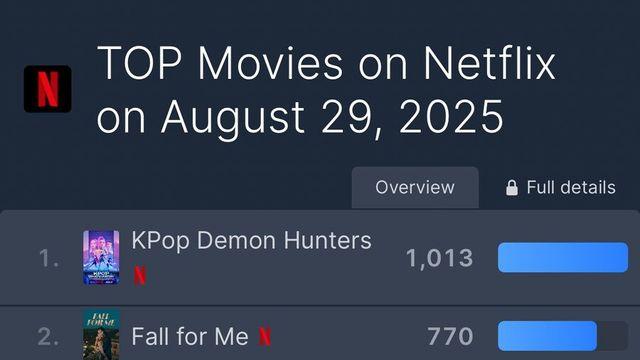The width and height of the screenshot is (640, 360).
Task: Open the Overview tab
Action: [415, 187]
